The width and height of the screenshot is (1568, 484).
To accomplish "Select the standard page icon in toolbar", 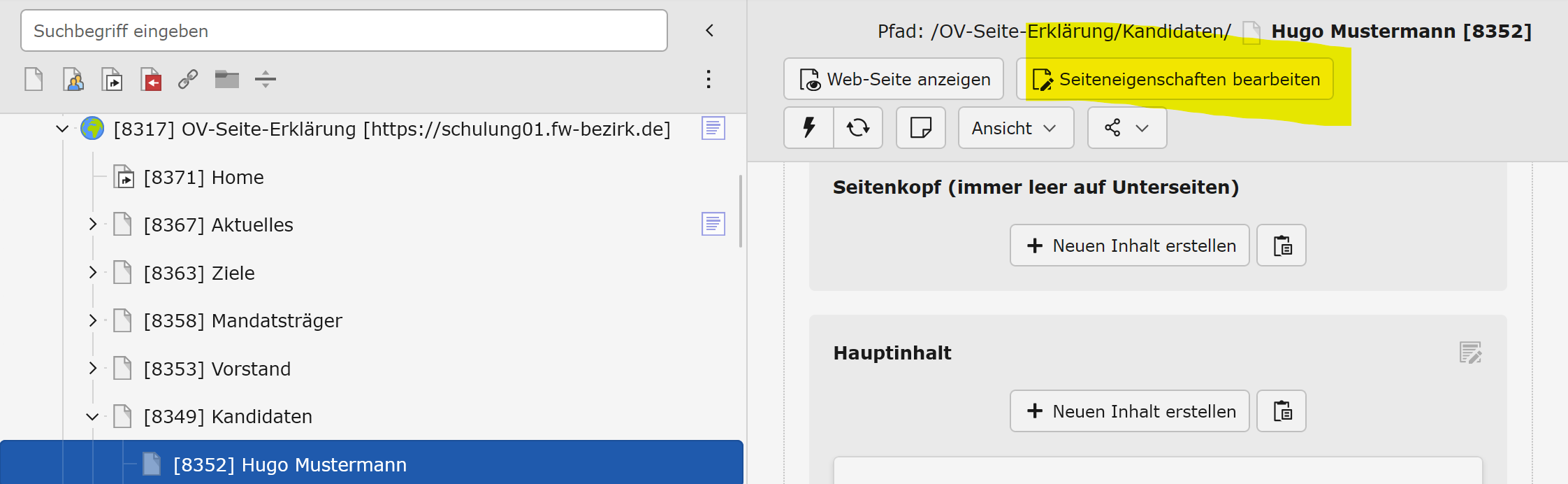I will [34, 79].
